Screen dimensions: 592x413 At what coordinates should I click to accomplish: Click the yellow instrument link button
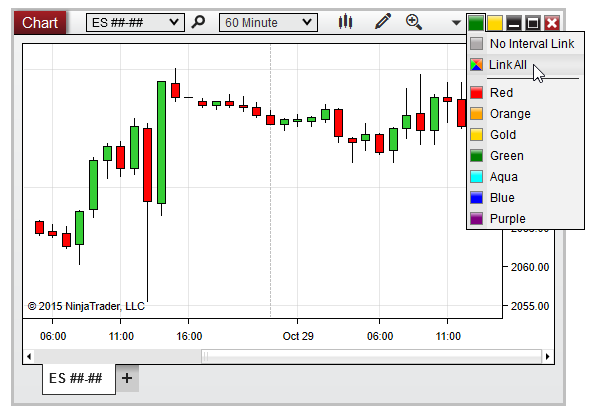click(495, 23)
